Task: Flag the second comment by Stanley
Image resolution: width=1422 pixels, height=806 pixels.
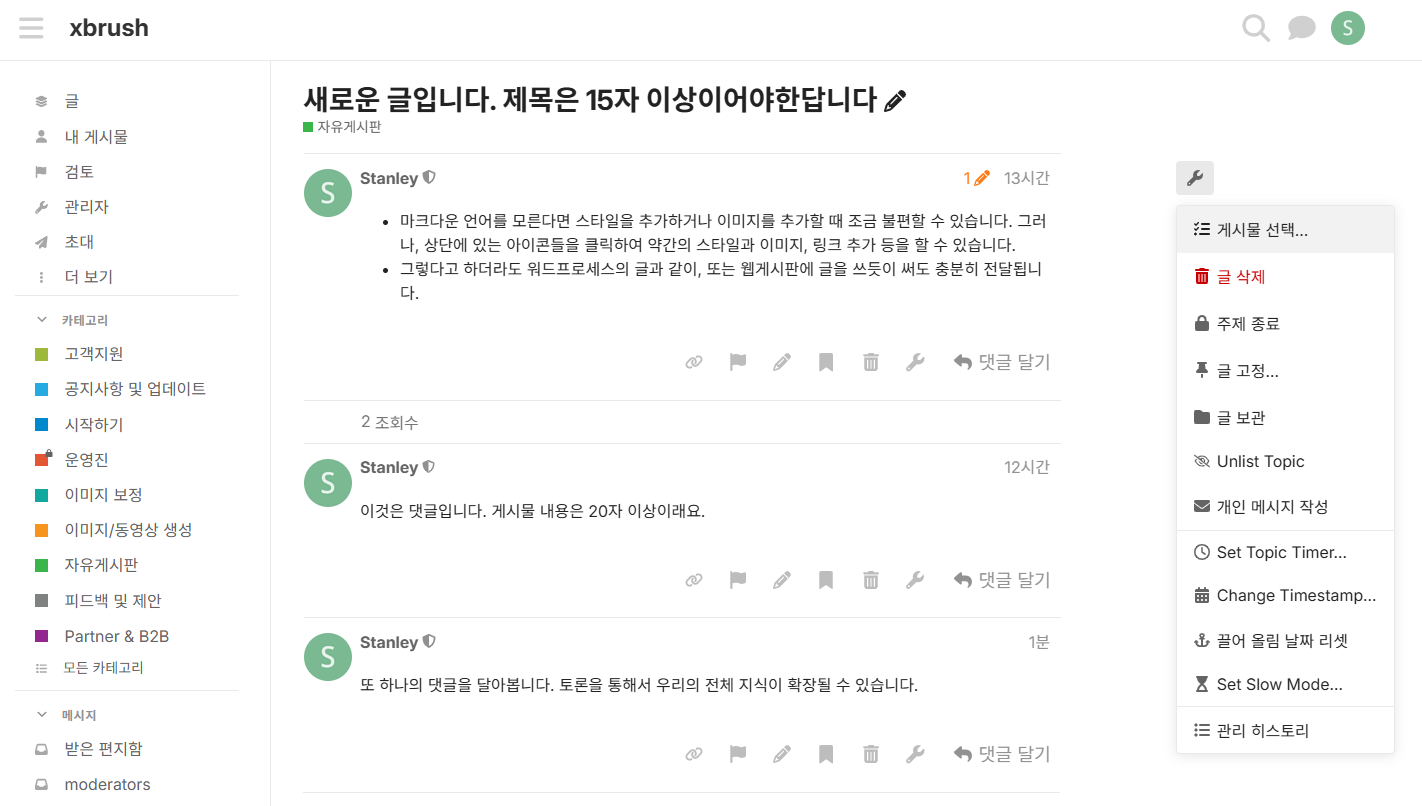Action: pos(737,579)
